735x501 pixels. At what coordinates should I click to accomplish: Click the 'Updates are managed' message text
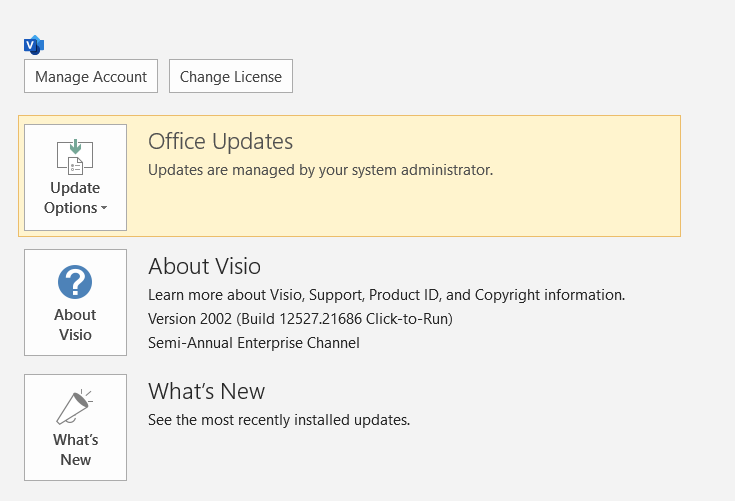coord(320,170)
